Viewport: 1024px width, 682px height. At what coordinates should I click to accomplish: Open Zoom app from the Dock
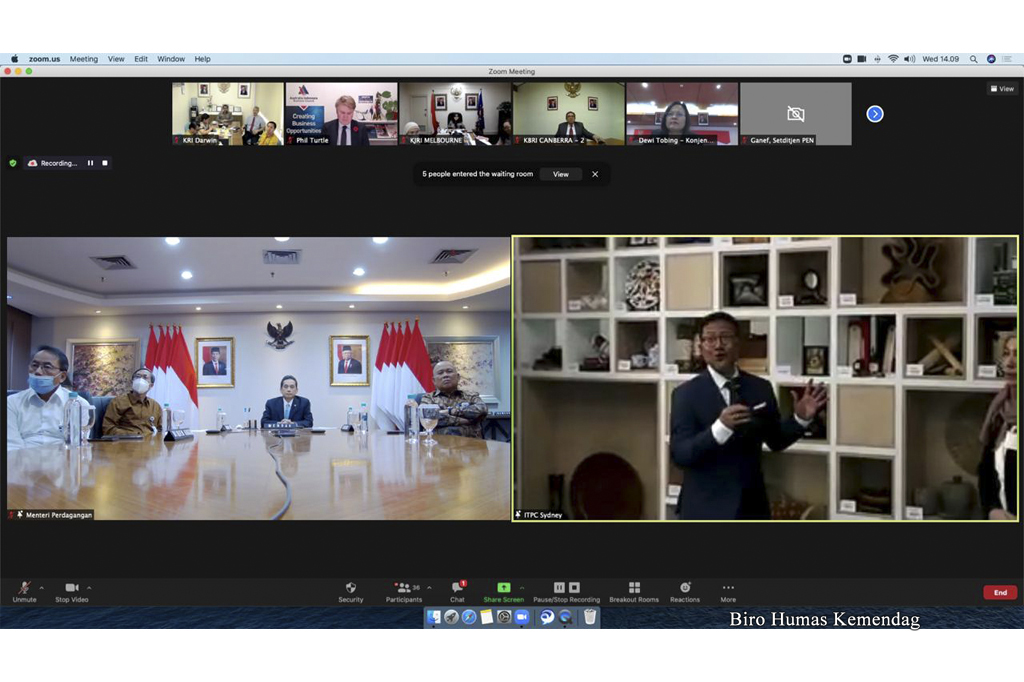point(522,617)
